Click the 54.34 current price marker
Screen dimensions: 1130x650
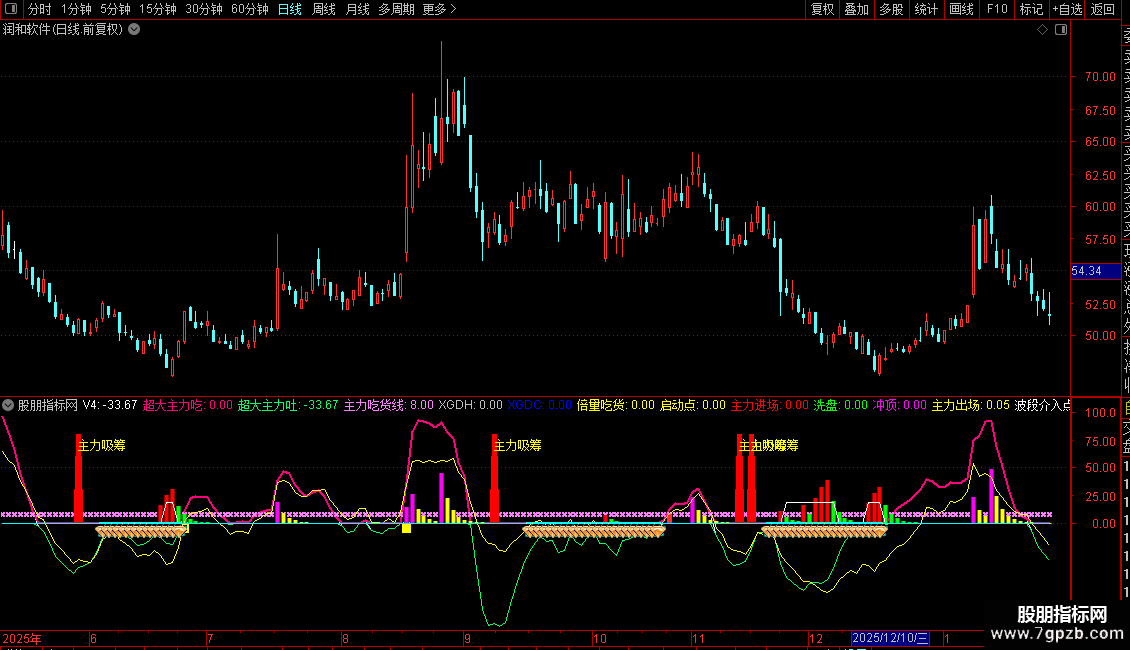coord(1086,271)
